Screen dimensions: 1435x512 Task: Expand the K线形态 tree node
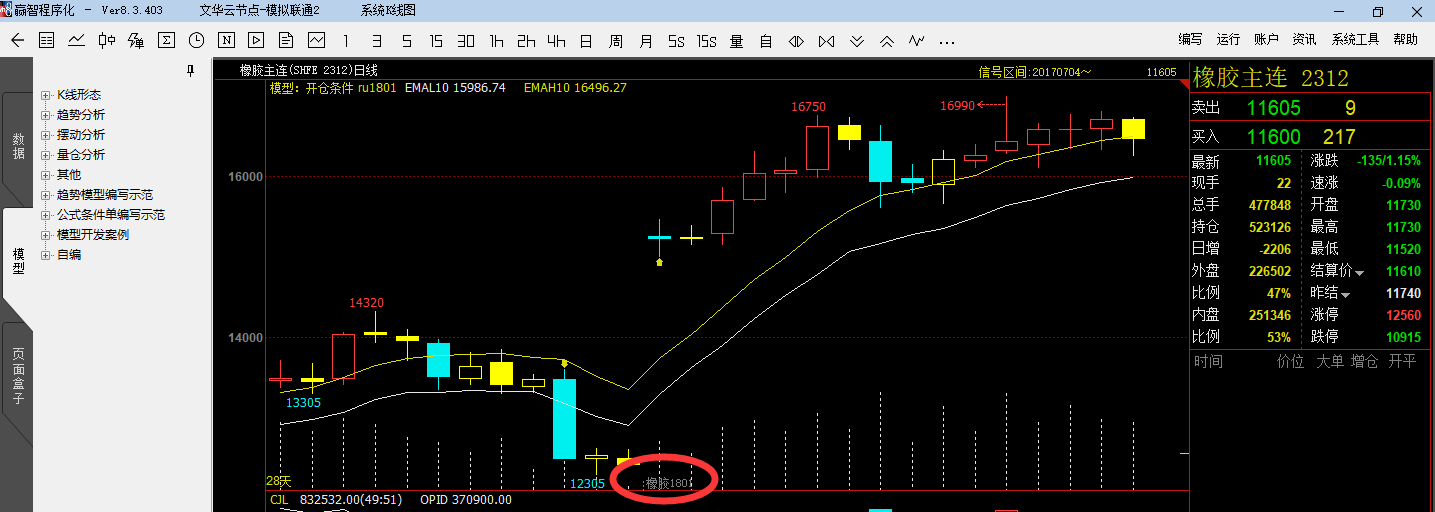(x=46, y=95)
